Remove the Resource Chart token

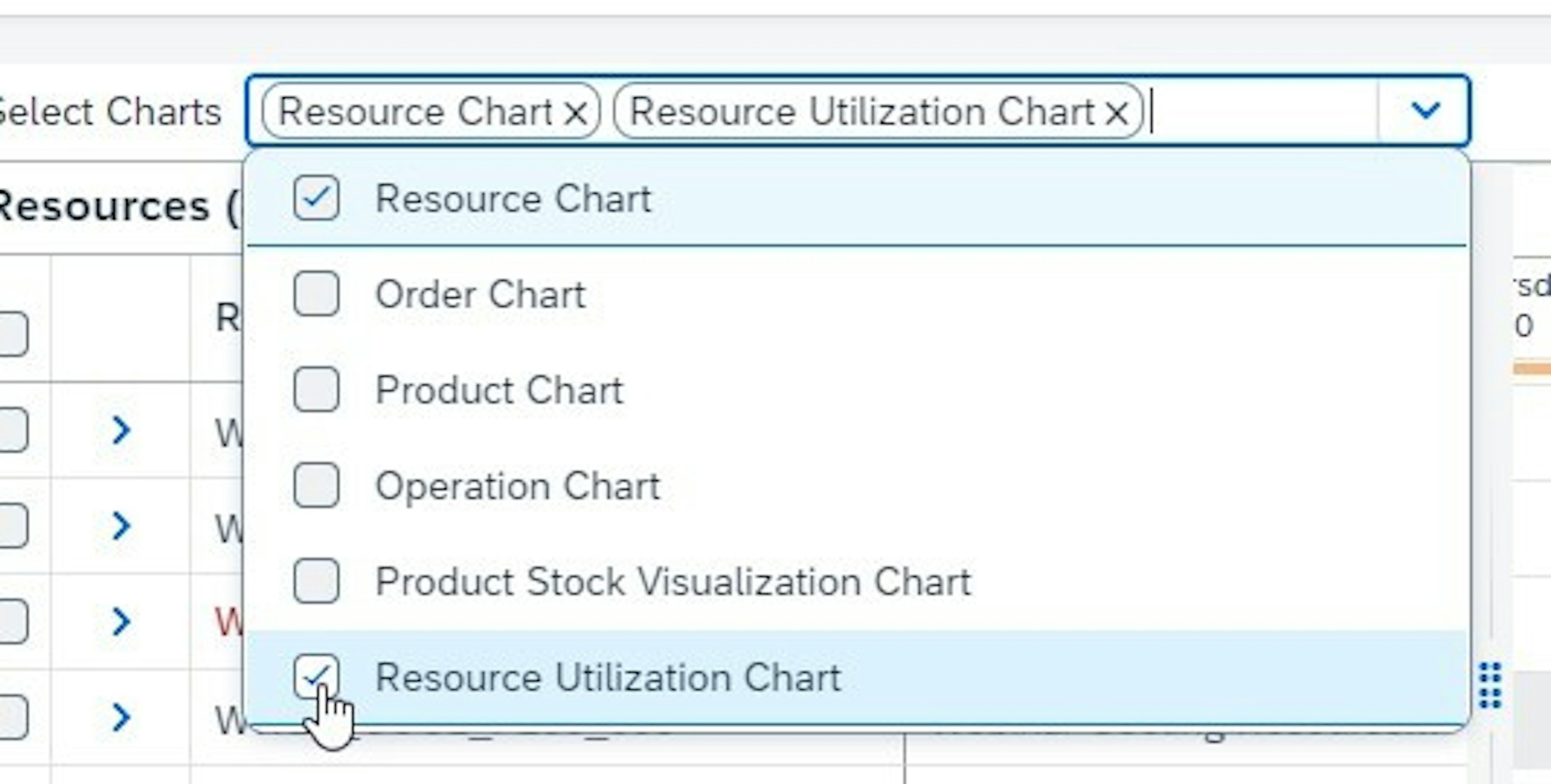(576, 113)
